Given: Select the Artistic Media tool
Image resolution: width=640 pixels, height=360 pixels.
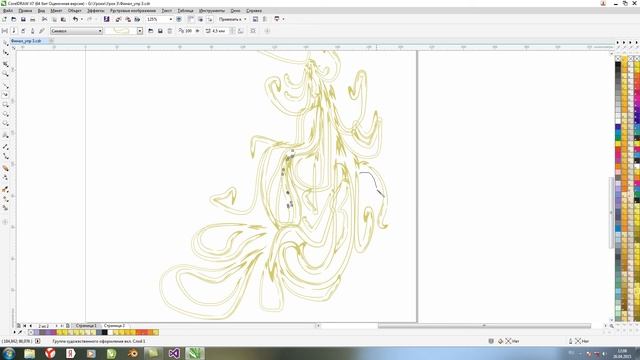Looking at the screenshot, I should 5,95.
